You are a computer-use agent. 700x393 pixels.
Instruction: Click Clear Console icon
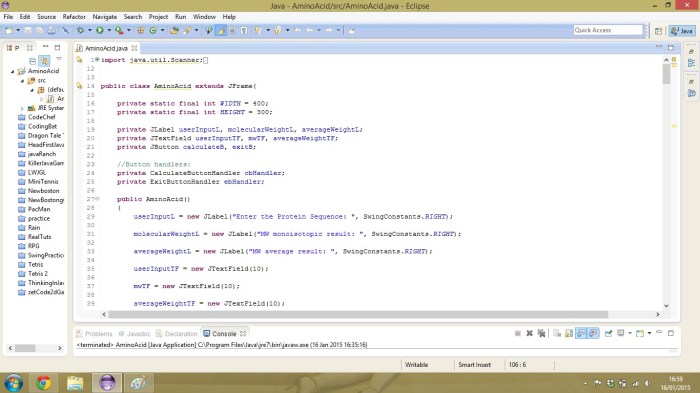557,333
